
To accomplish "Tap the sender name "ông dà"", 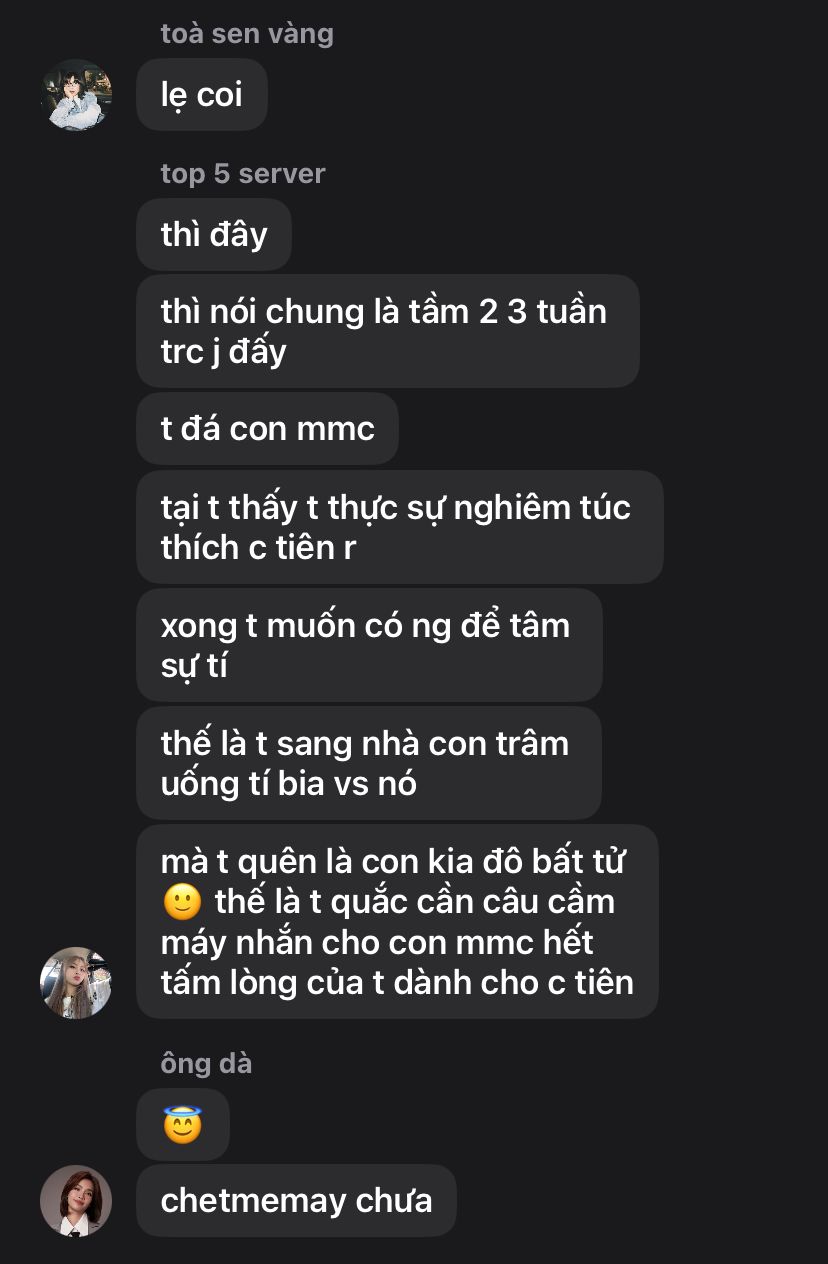I will coord(206,1064).
